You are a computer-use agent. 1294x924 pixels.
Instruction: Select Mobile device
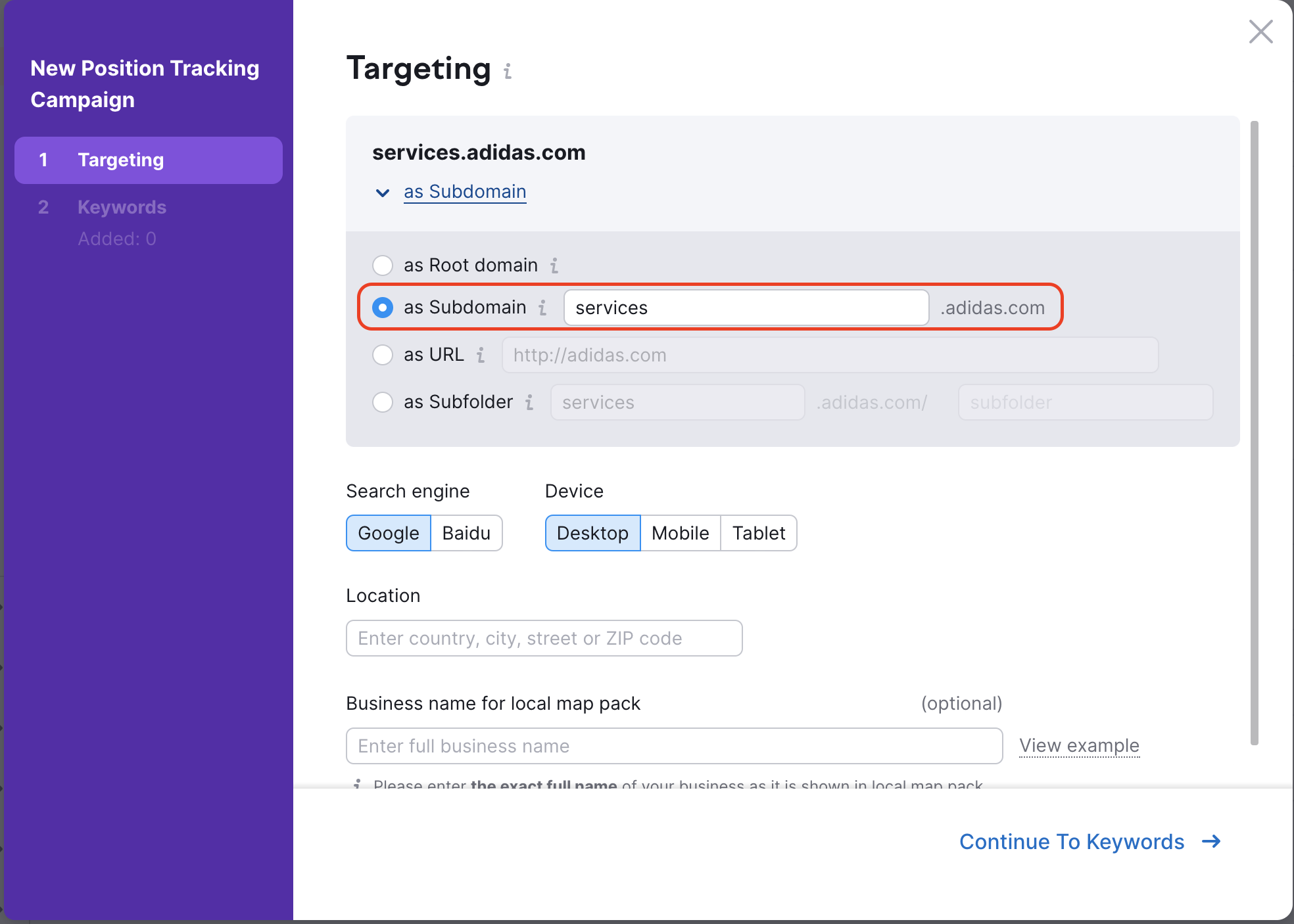(x=681, y=533)
